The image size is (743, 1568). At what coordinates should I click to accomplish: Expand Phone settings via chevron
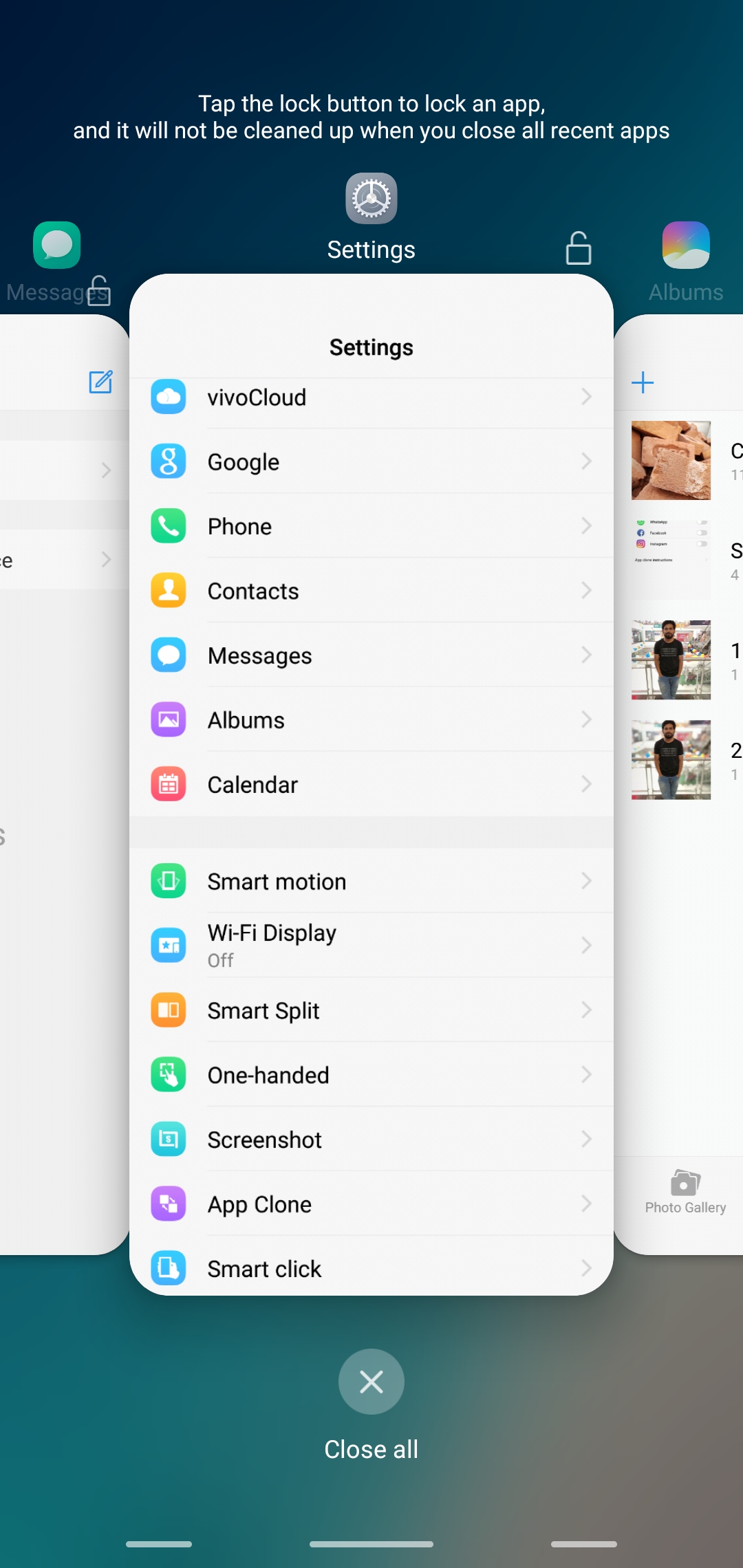pos(586,526)
